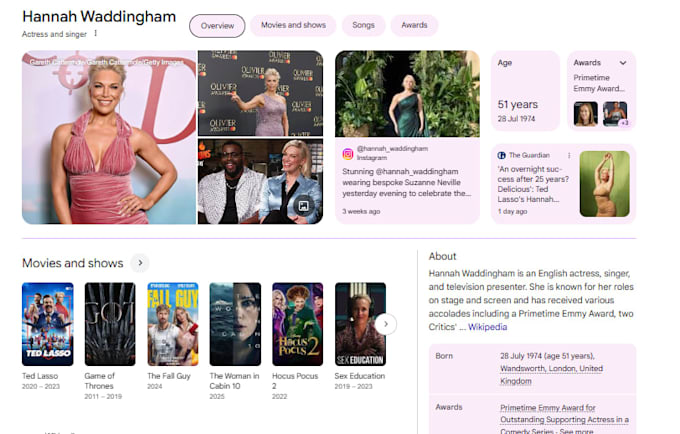
Task: Open the Game of Thrones poster
Action: [x=110, y=324]
